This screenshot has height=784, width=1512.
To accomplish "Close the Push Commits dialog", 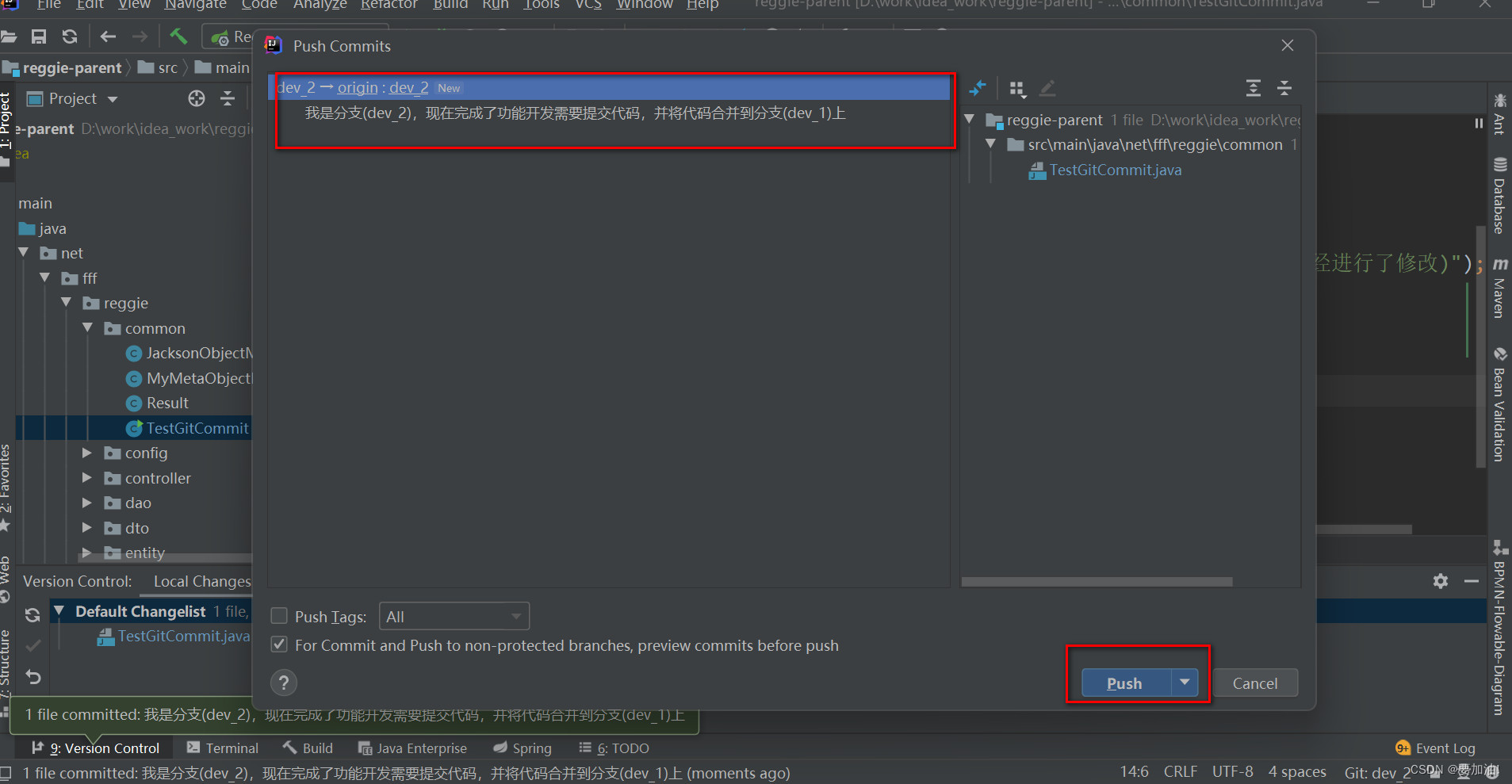I will (x=1288, y=45).
